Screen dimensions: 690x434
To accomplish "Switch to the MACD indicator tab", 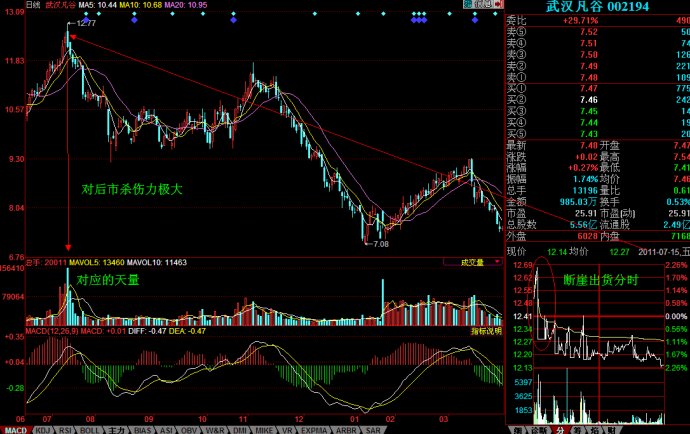I will (15, 430).
